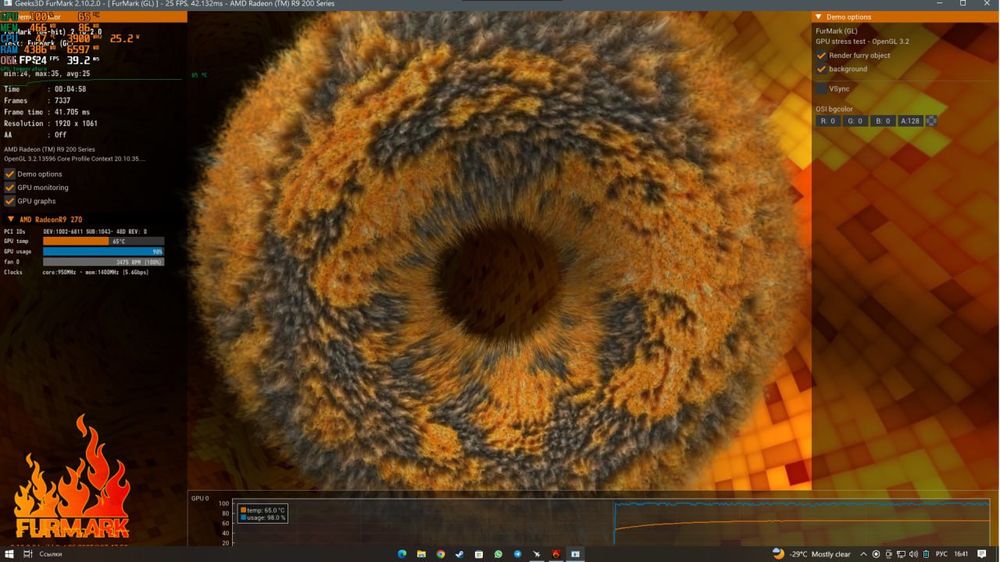Screen dimensions: 1000x562
Task: Click the OSI bgcolor R:0 field
Action: point(828,121)
